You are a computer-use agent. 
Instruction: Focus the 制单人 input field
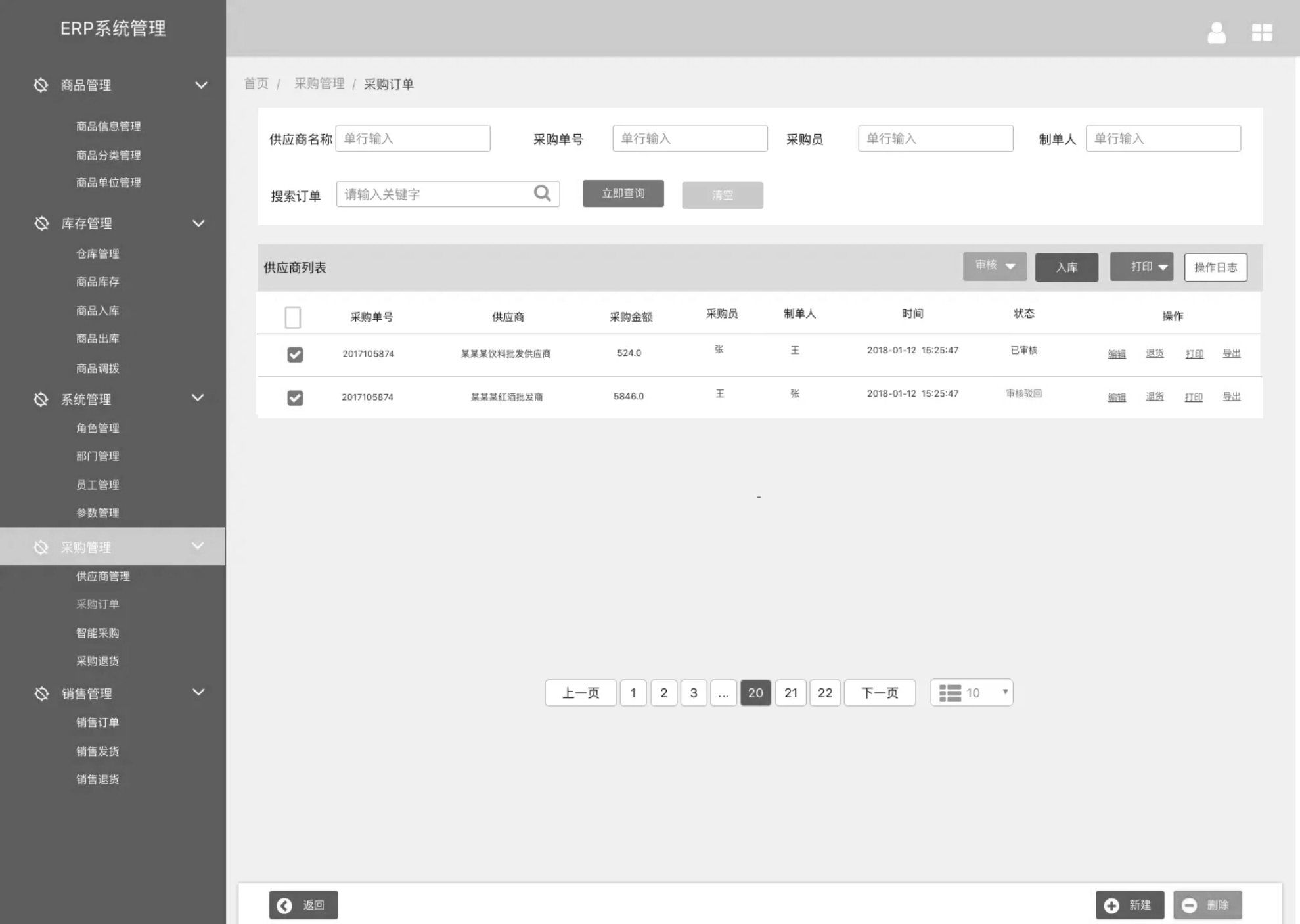[x=1163, y=139]
